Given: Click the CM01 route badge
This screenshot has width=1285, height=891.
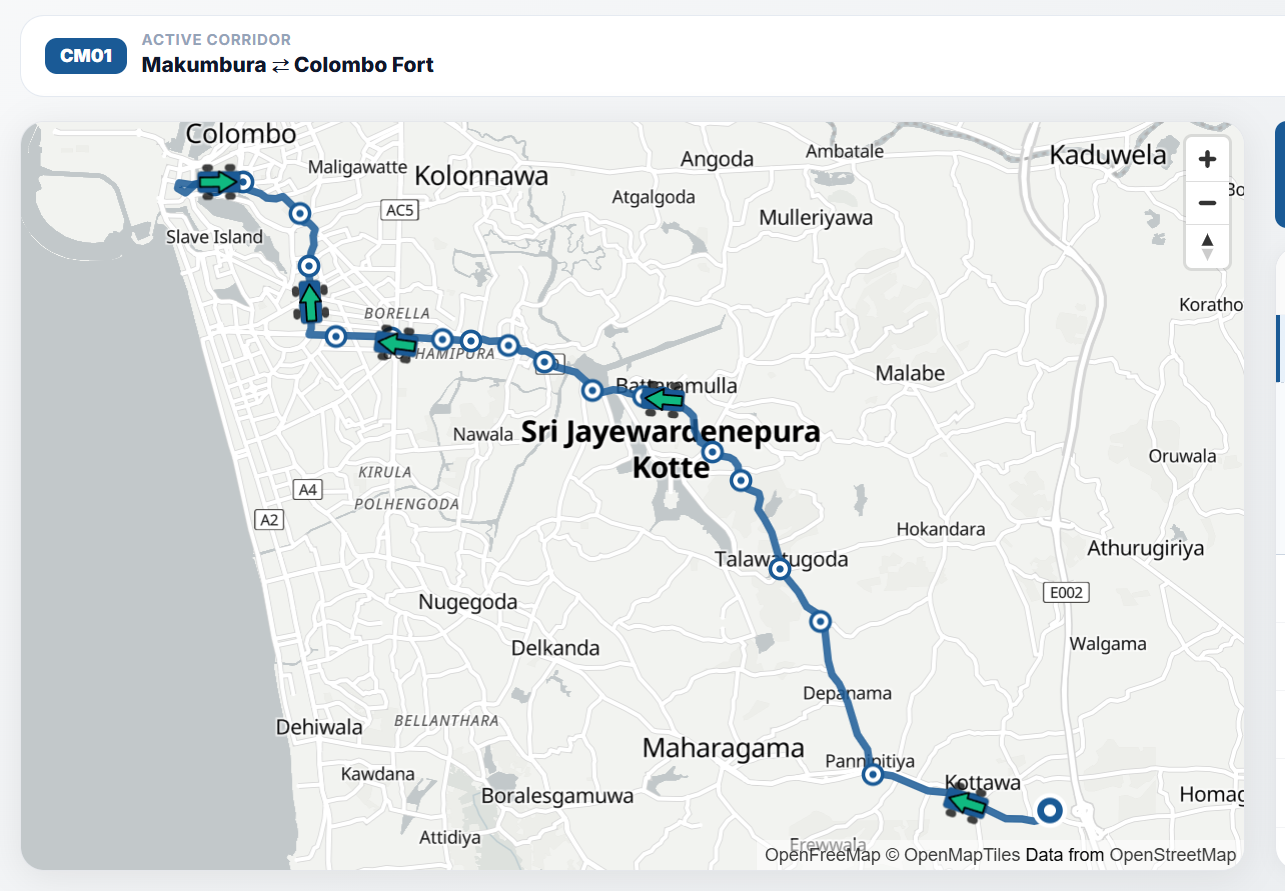Looking at the screenshot, I should 86,56.
